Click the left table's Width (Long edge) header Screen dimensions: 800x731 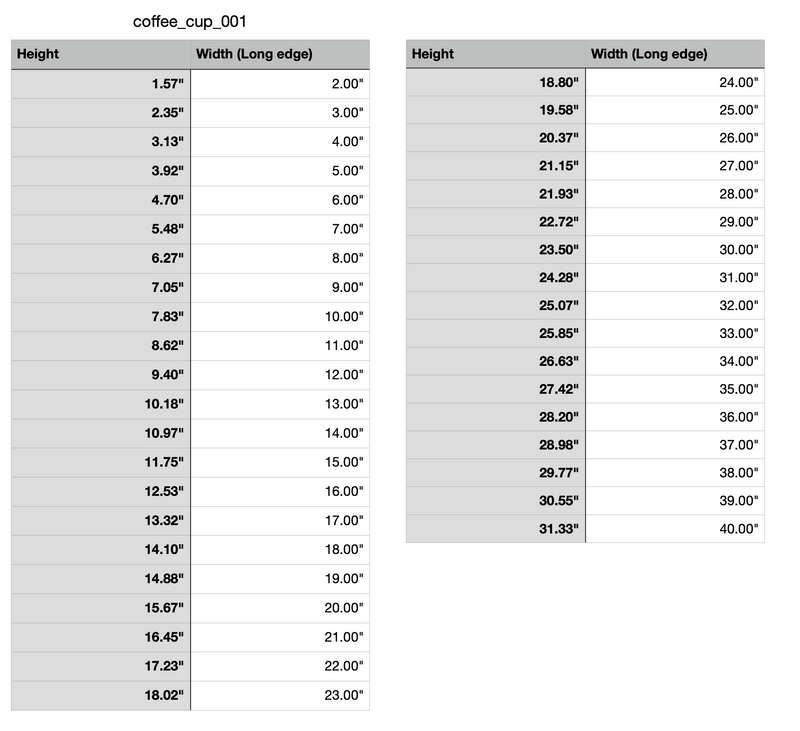[x=280, y=54]
